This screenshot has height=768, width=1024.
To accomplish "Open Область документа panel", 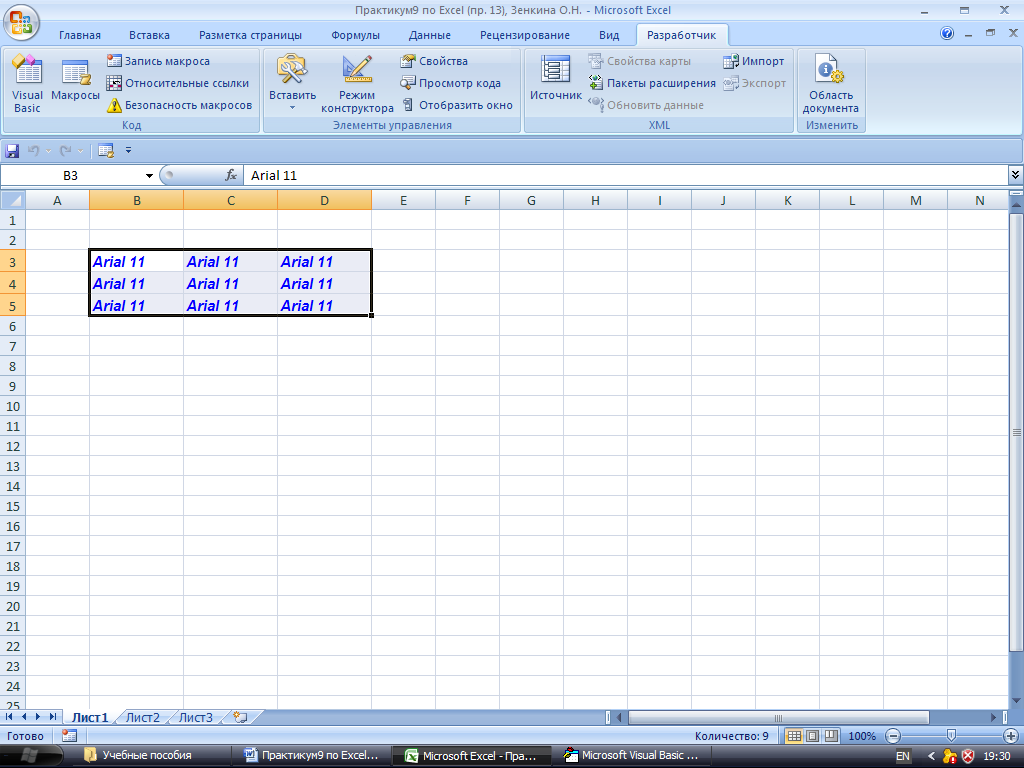I will pyautogui.click(x=831, y=83).
